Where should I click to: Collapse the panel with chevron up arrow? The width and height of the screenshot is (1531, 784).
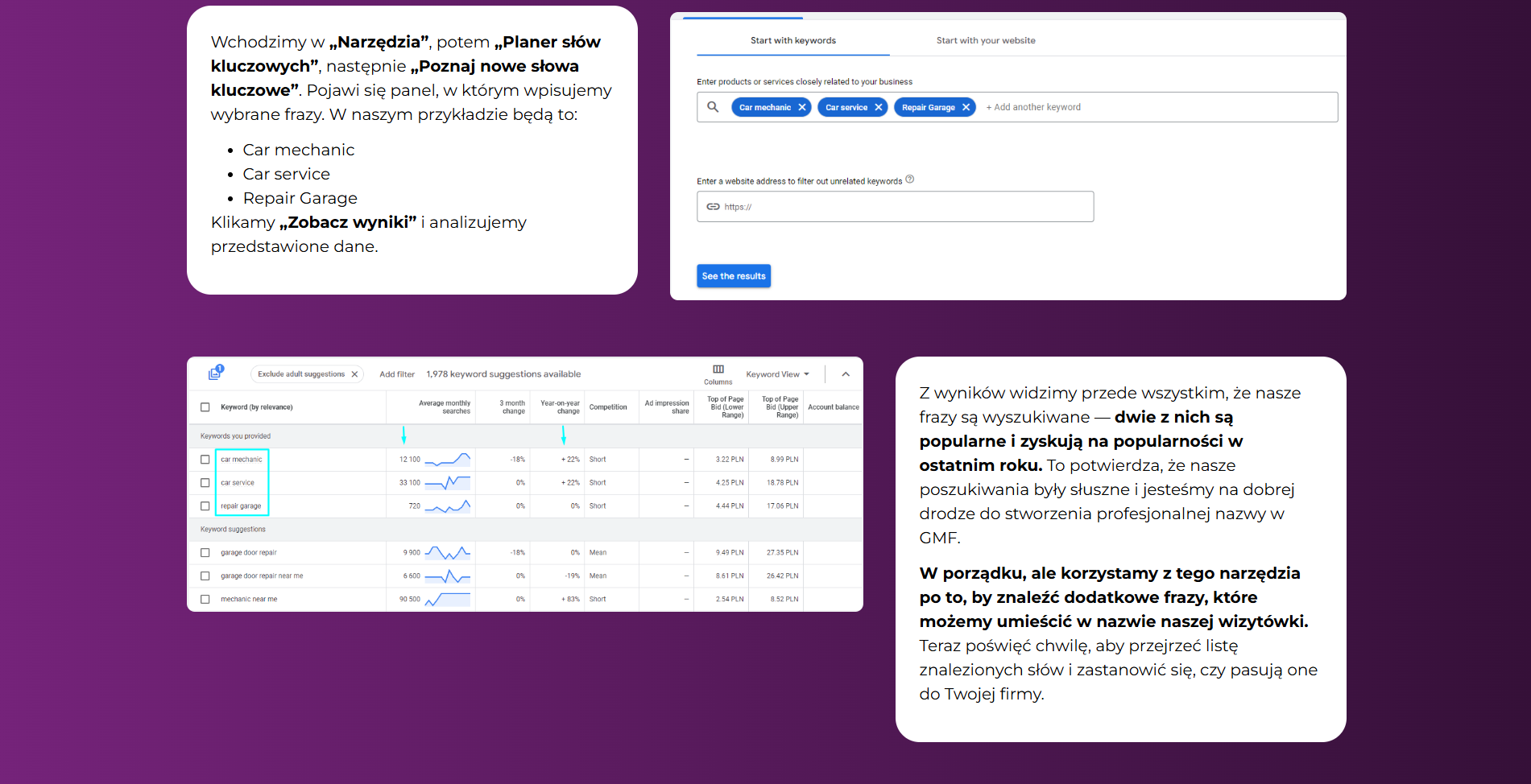[846, 374]
